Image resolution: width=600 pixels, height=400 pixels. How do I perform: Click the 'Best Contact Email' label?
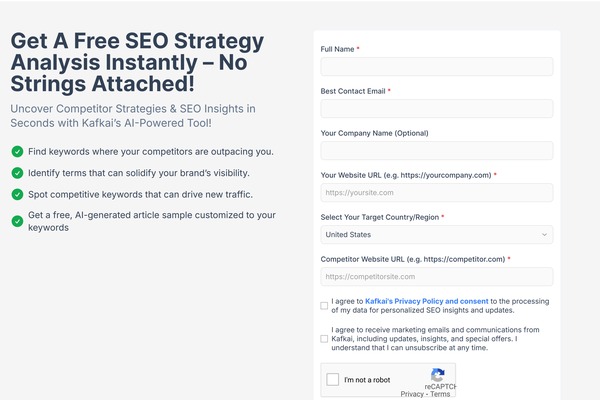353,91
